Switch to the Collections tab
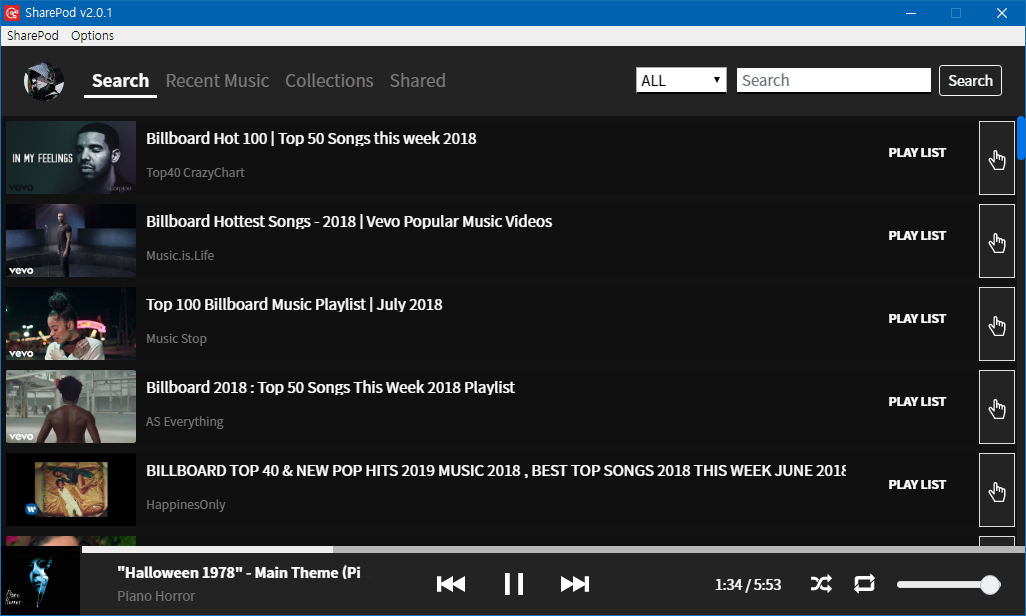Image resolution: width=1026 pixels, height=616 pixels. (x=329, y=81)
